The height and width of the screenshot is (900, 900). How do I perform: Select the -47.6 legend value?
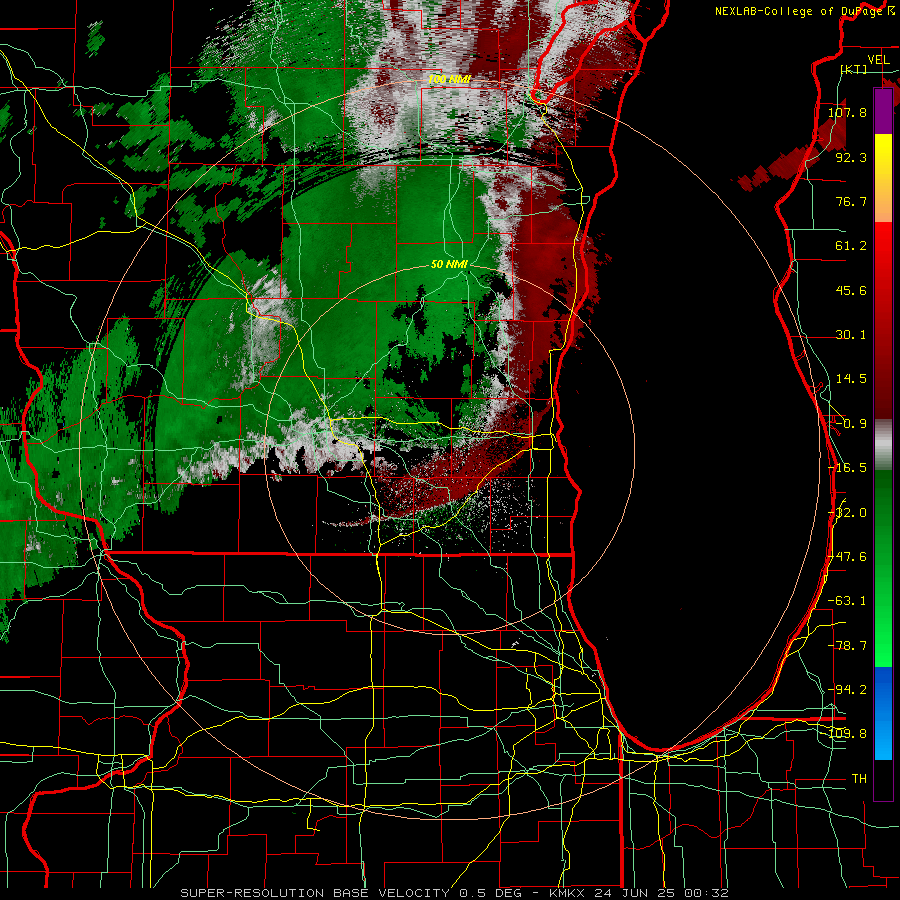click(847, 557)
